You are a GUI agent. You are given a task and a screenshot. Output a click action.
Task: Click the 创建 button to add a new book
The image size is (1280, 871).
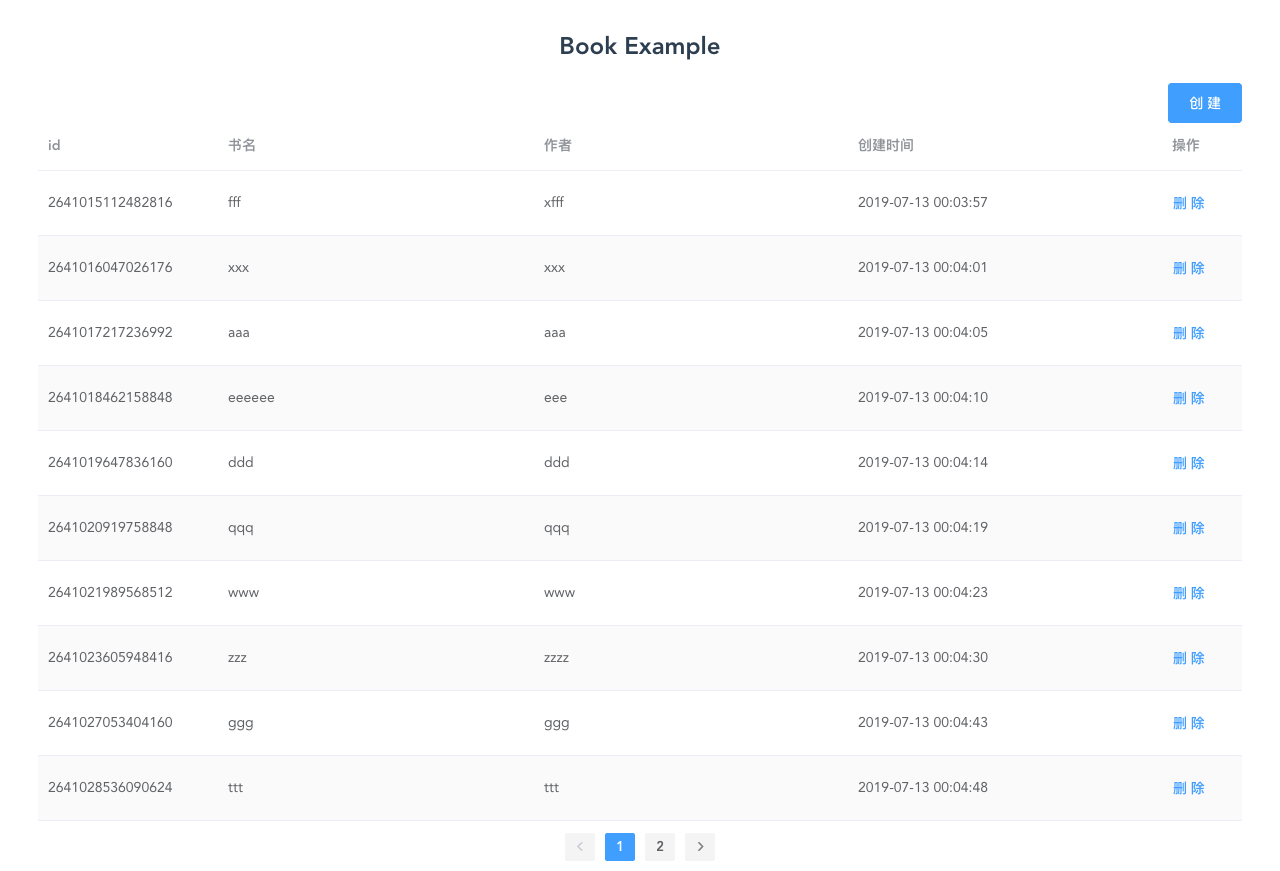[x=1204, y=103]
